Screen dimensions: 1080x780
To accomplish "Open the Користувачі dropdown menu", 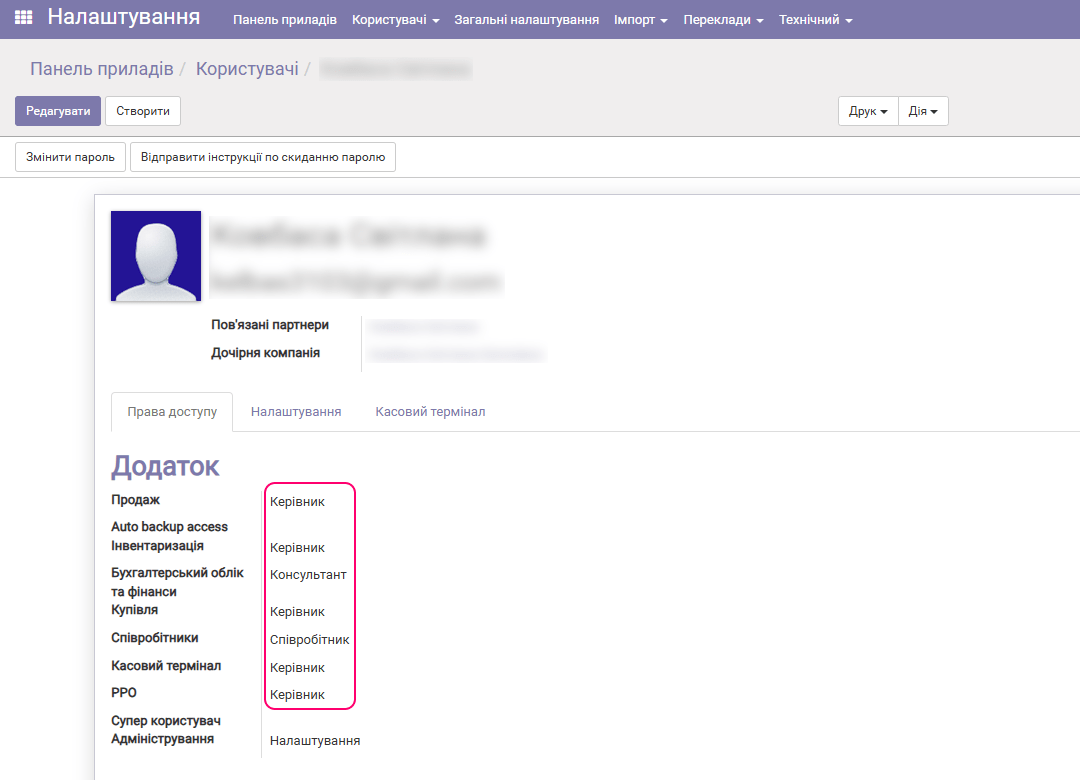I will tap(395, 18).
